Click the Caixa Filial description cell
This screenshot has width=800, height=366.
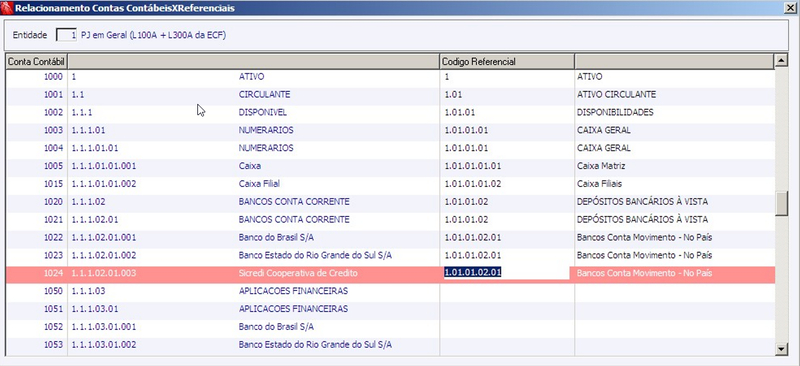pos(259,184)
